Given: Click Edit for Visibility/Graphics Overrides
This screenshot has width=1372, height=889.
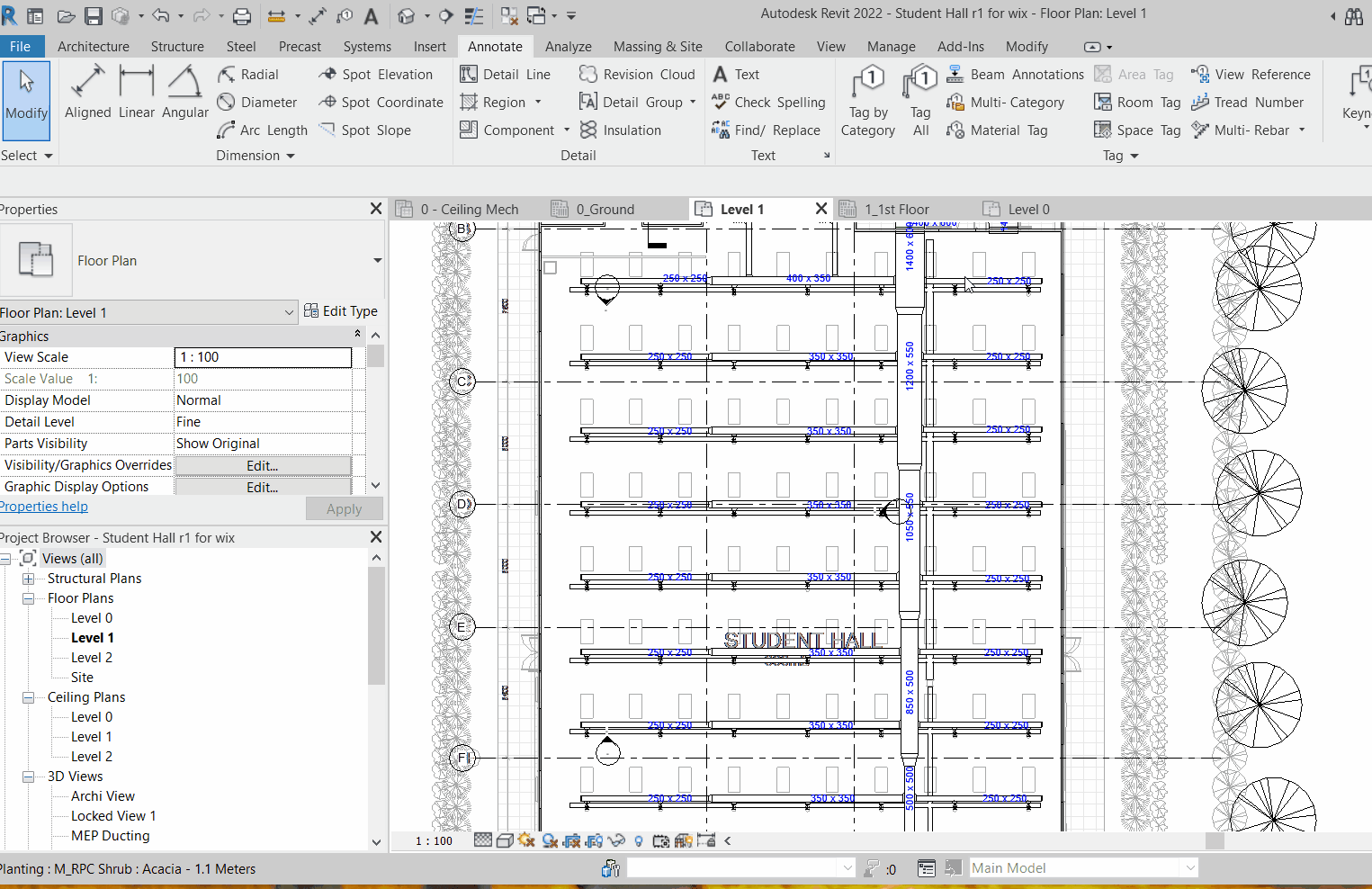Looking at the screenshot, I should click(x=263, y=465).
